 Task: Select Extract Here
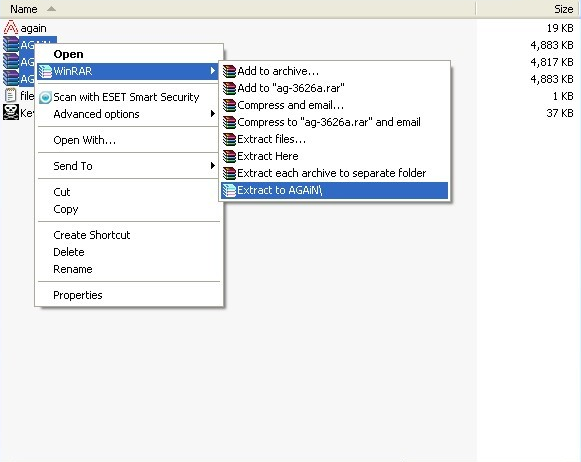click(x=335, y=156)
